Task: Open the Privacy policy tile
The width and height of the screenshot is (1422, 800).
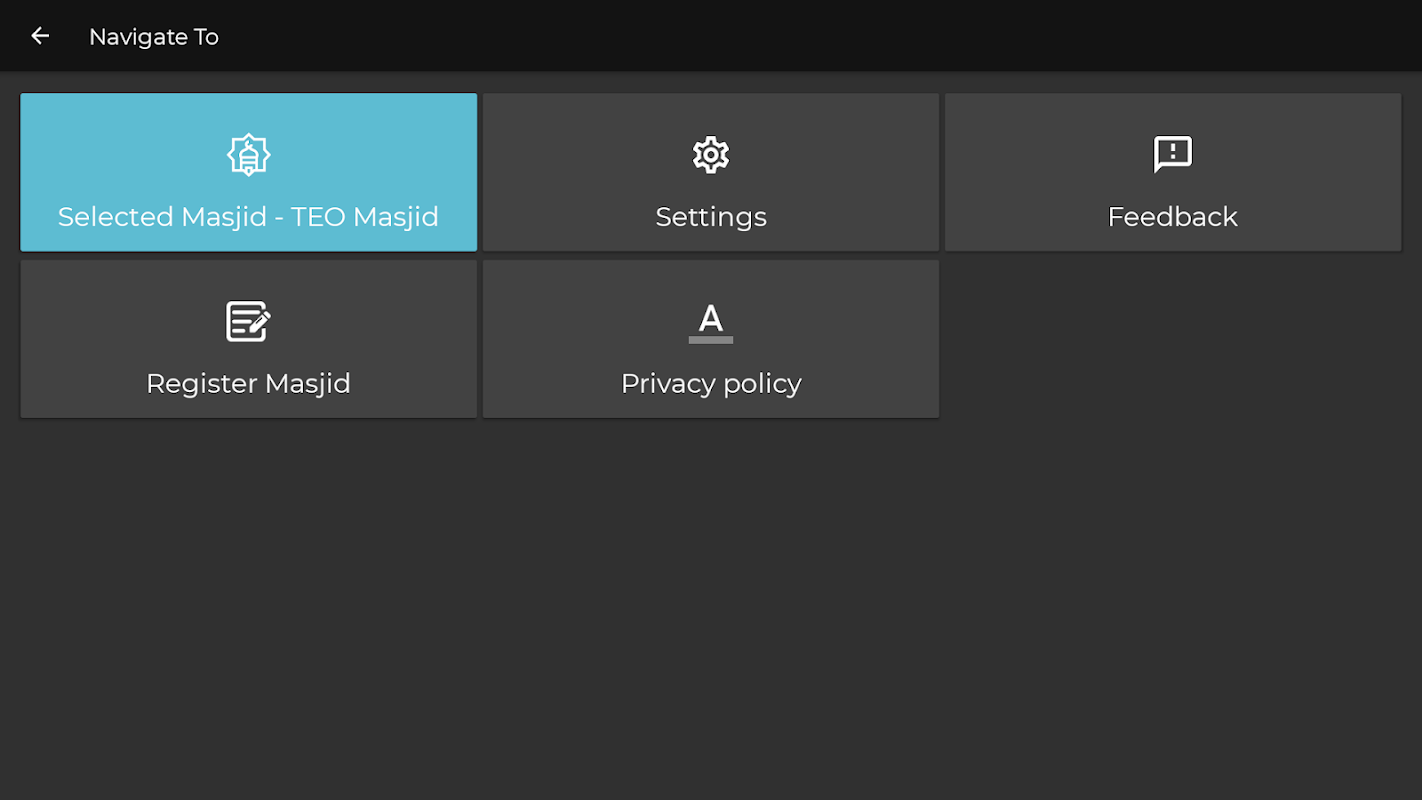Action: [x=711, y=339]
